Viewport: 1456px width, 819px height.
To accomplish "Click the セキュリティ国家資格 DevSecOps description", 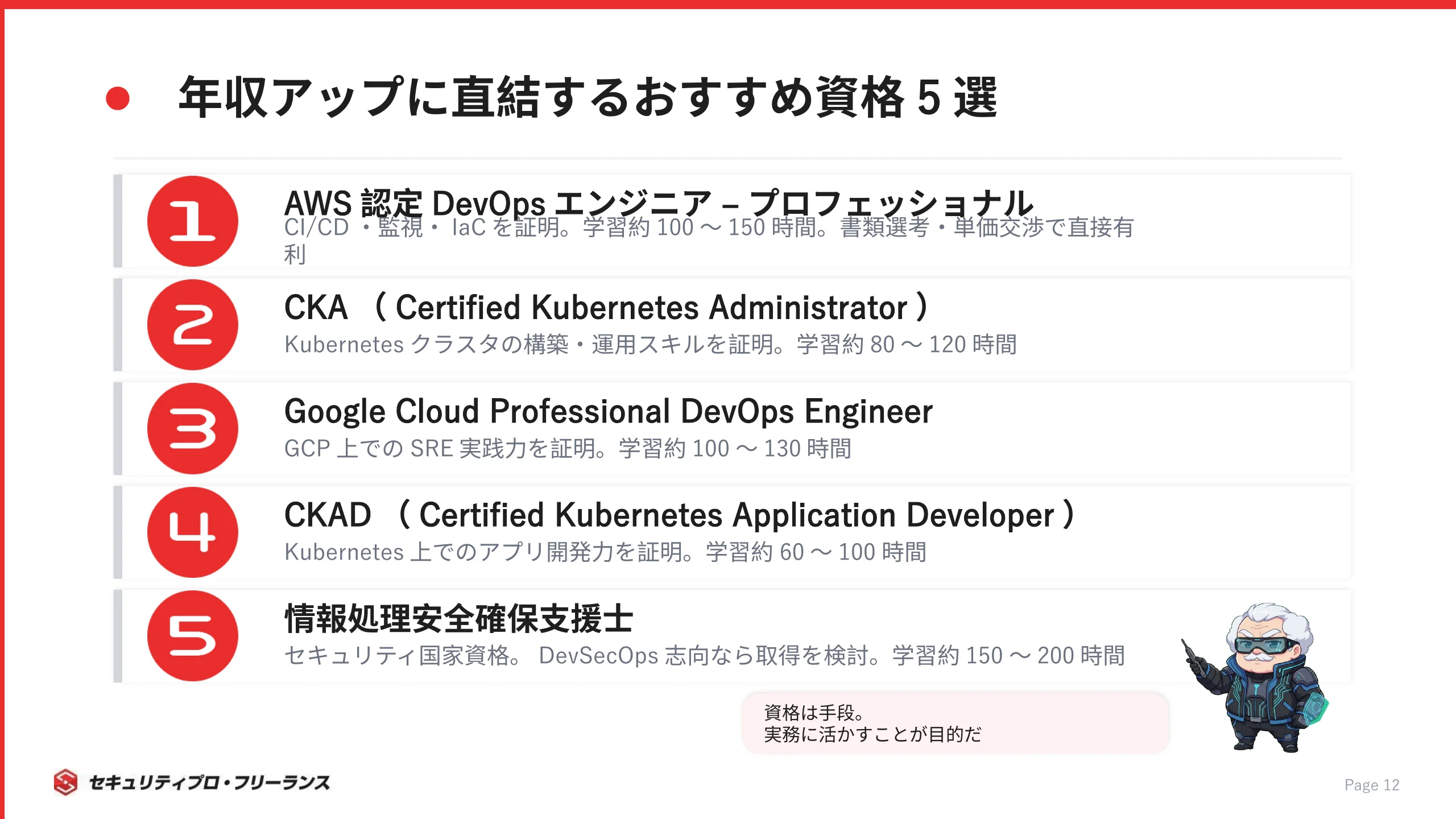I will (704, 656).
